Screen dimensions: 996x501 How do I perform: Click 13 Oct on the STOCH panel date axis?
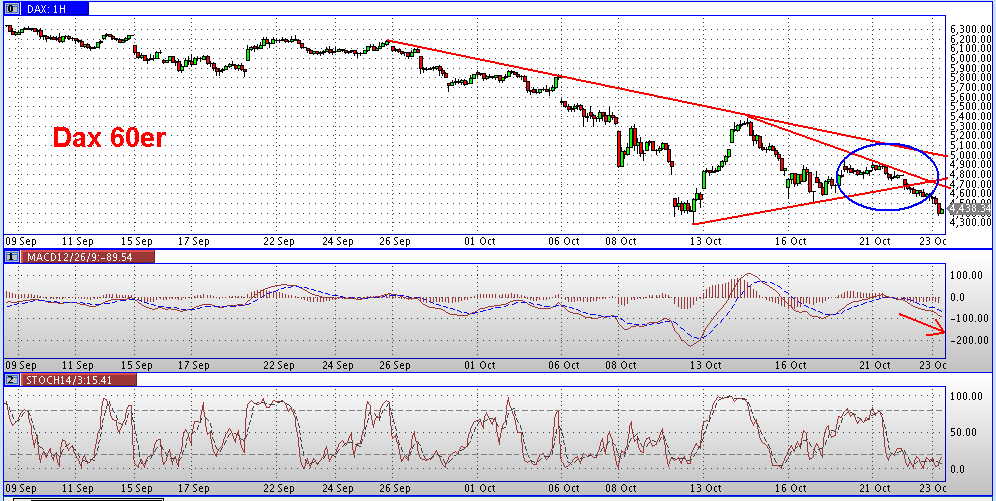coord(706,490)
